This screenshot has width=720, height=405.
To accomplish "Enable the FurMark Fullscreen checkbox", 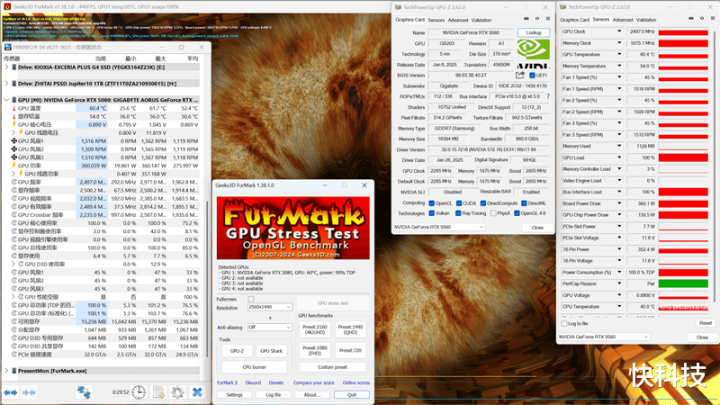I will pyautogui.click(x=251, y=299).
